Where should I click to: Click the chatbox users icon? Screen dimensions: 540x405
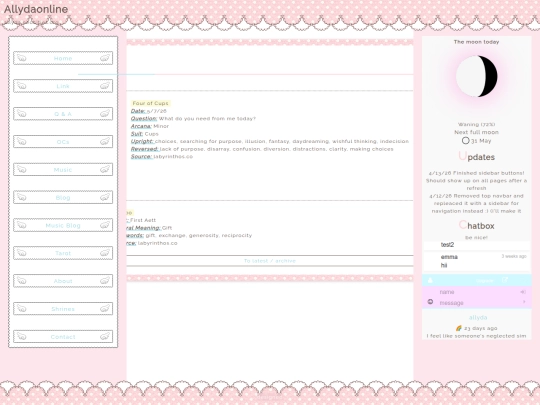point(430,280)
